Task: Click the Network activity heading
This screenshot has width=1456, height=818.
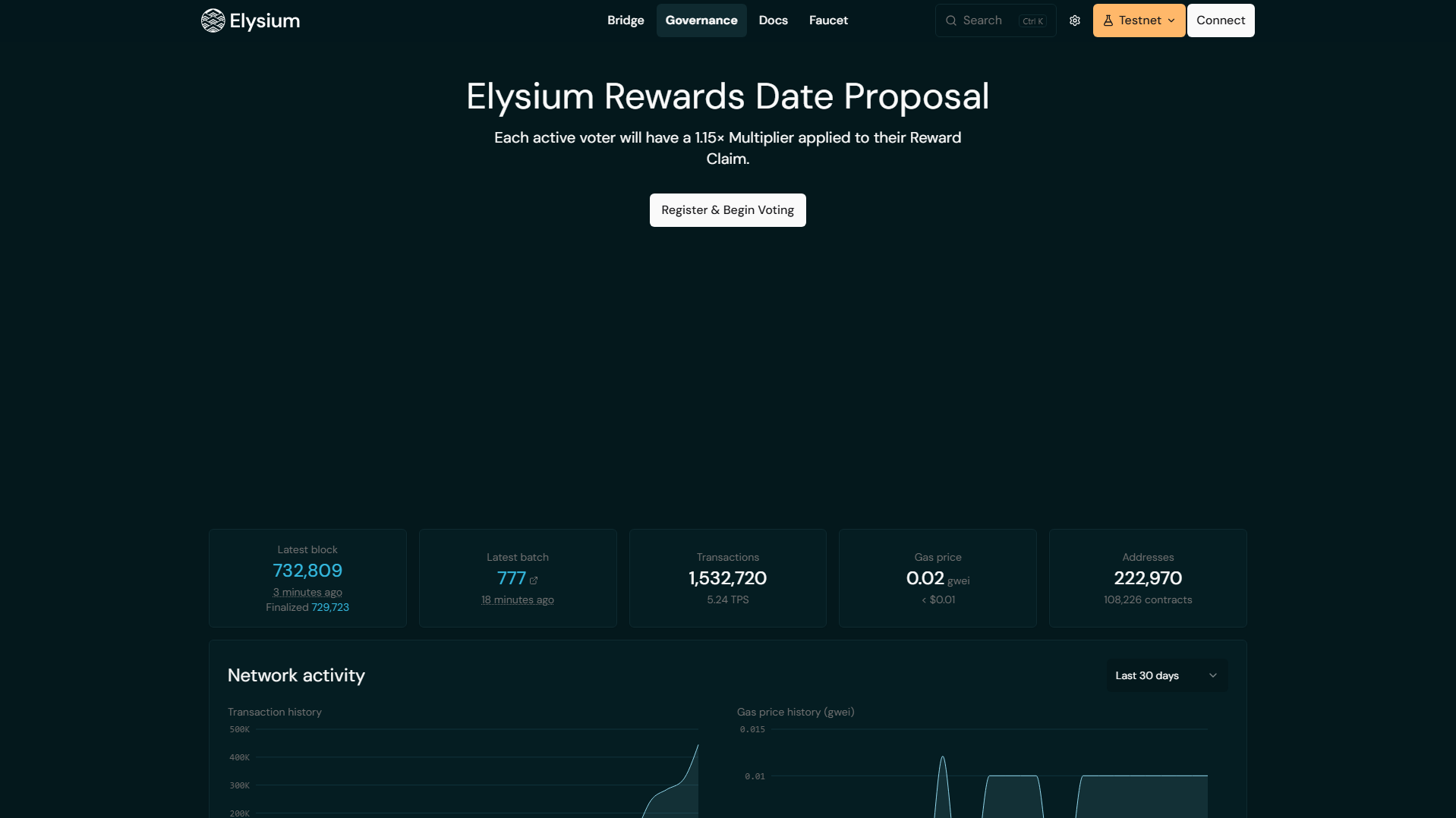Action: [296, 675]
